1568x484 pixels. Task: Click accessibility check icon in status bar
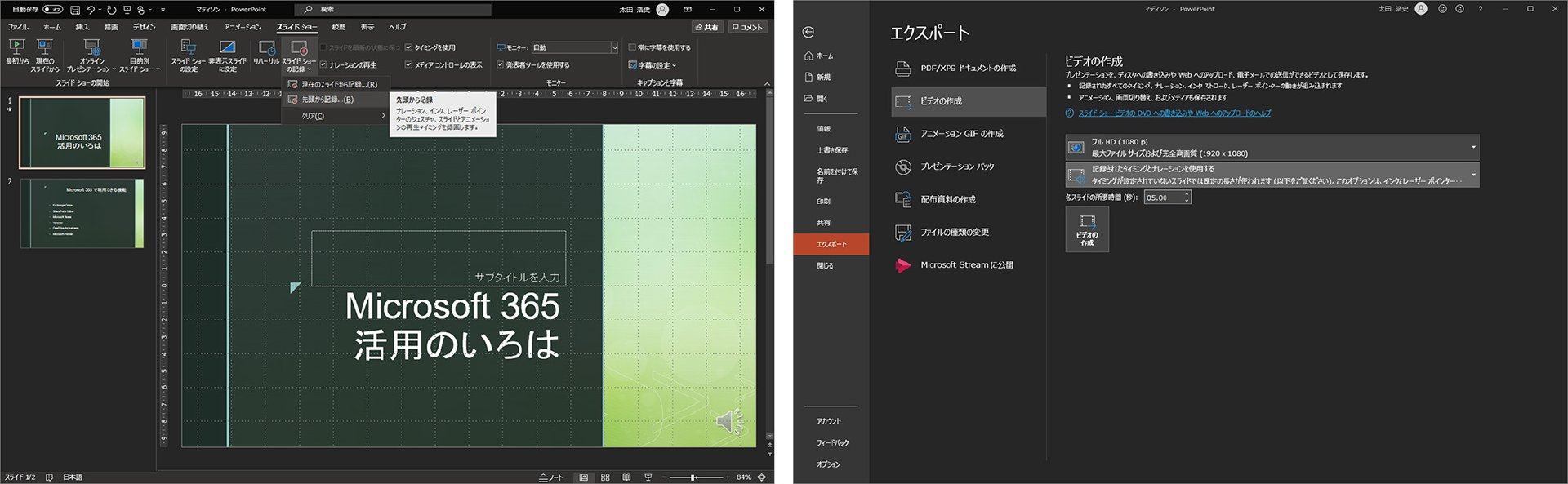(49, 477)
